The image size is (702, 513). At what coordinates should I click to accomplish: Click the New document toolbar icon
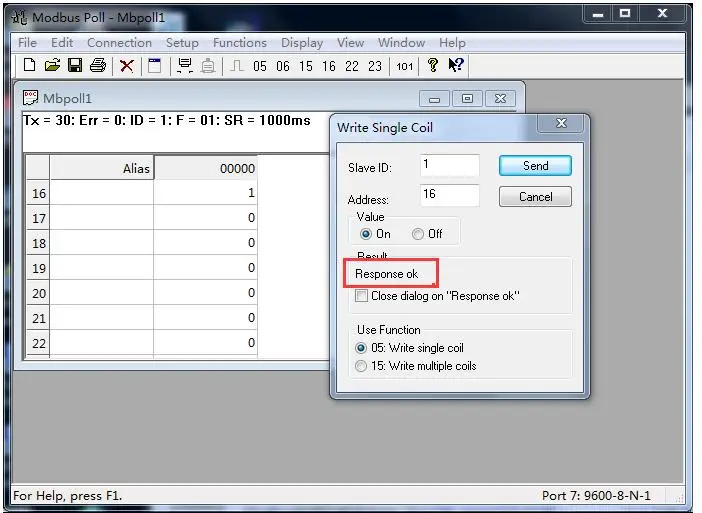pos(30,65)
